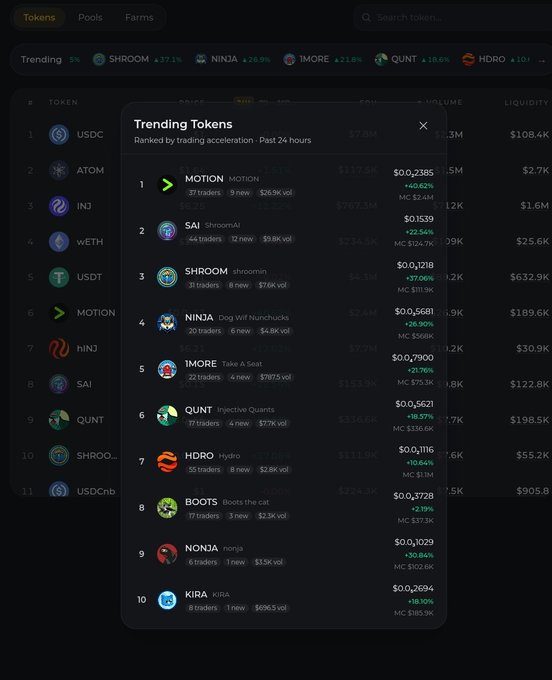Image resolution: width=552 pixels, height=680 pixels.
Task: Open QUNT from the Trending ticker bar
Action: (x=412, y=59)
